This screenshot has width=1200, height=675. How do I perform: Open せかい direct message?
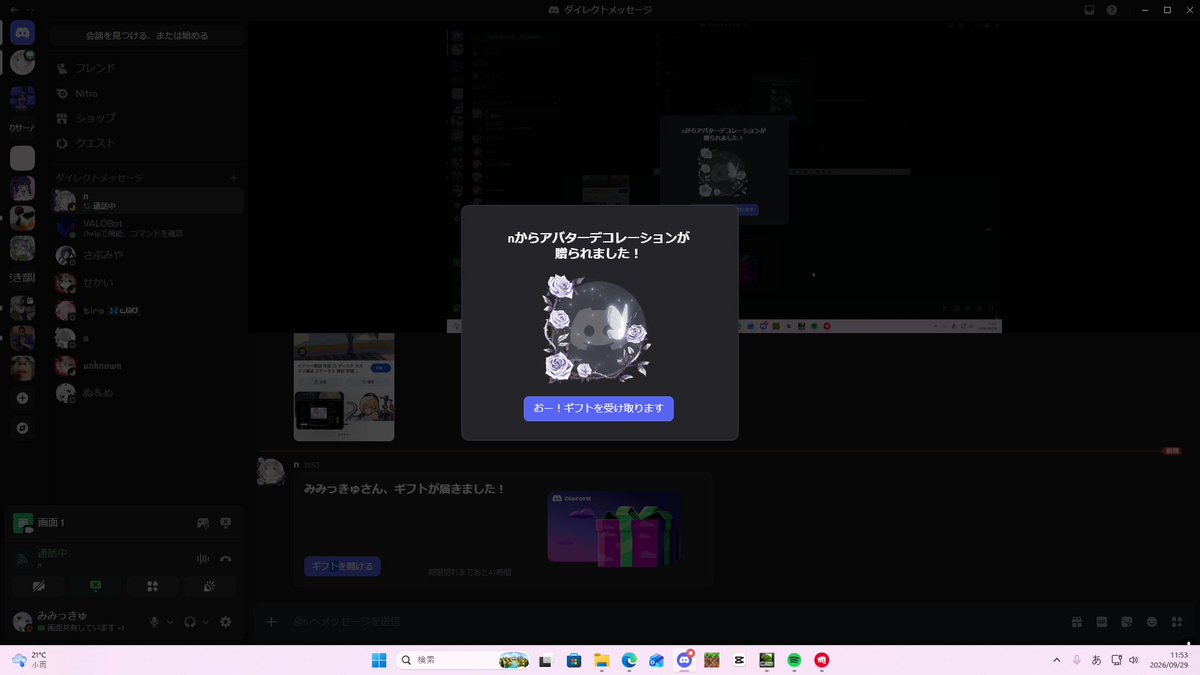point(147,283)
